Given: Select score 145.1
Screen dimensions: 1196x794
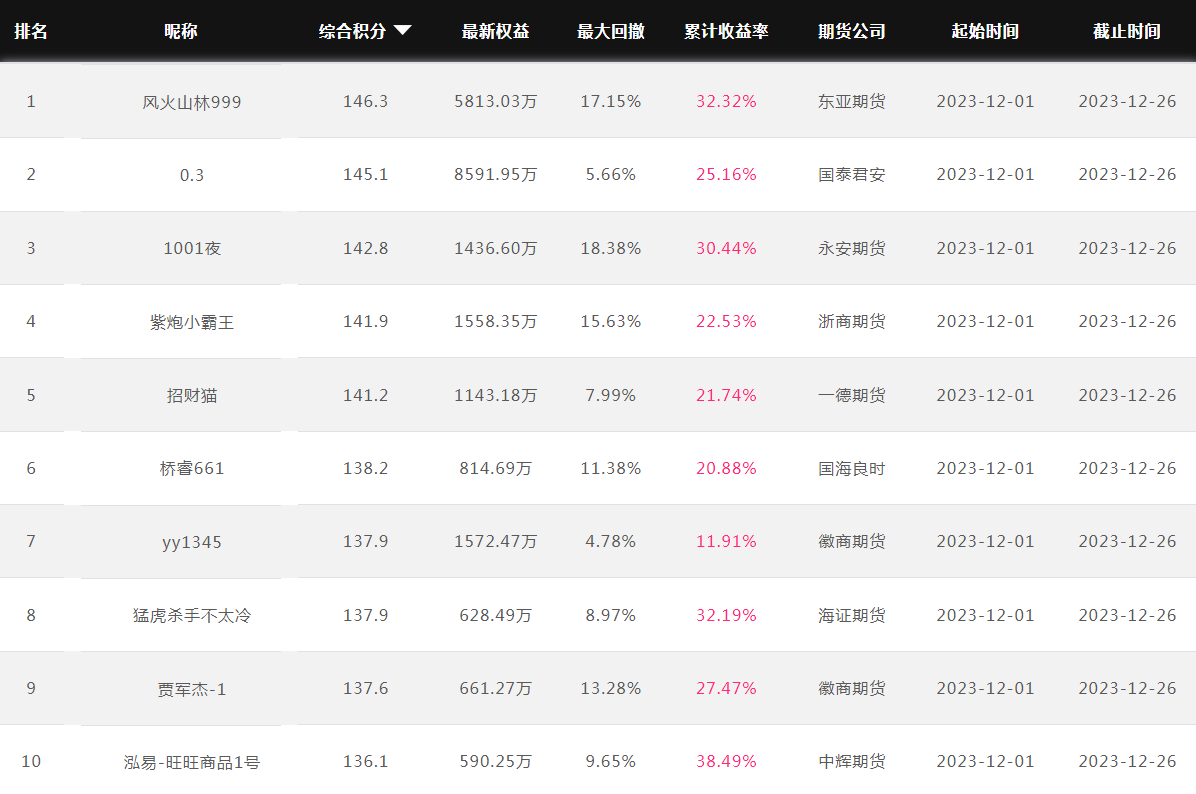Looking at the screenshot, I should coord(365,175).
